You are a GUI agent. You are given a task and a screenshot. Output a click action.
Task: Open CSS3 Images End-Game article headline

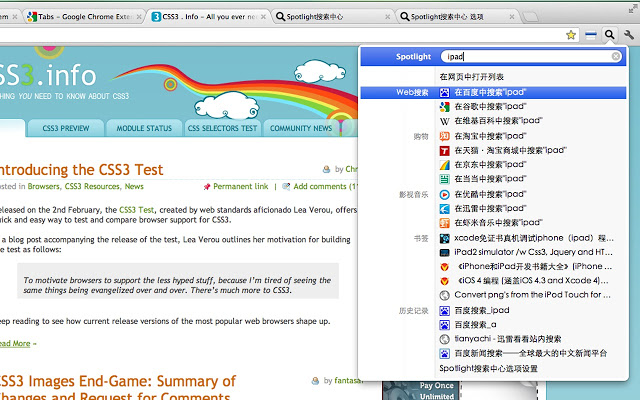tap(118, 388)
